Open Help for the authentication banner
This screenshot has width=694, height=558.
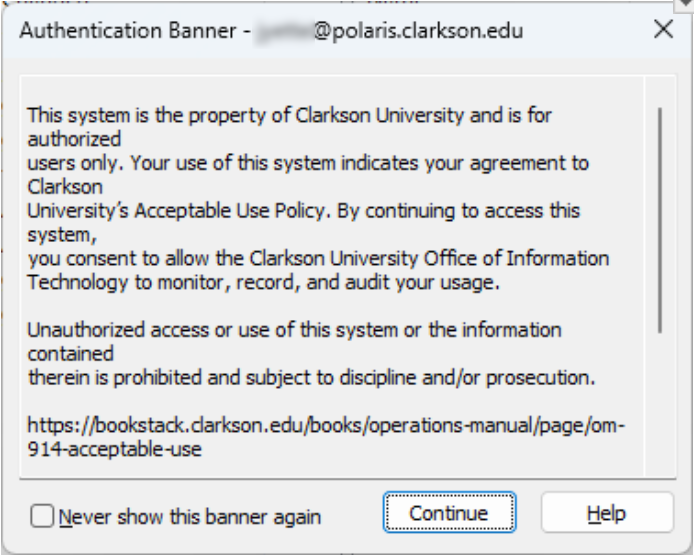606,513
